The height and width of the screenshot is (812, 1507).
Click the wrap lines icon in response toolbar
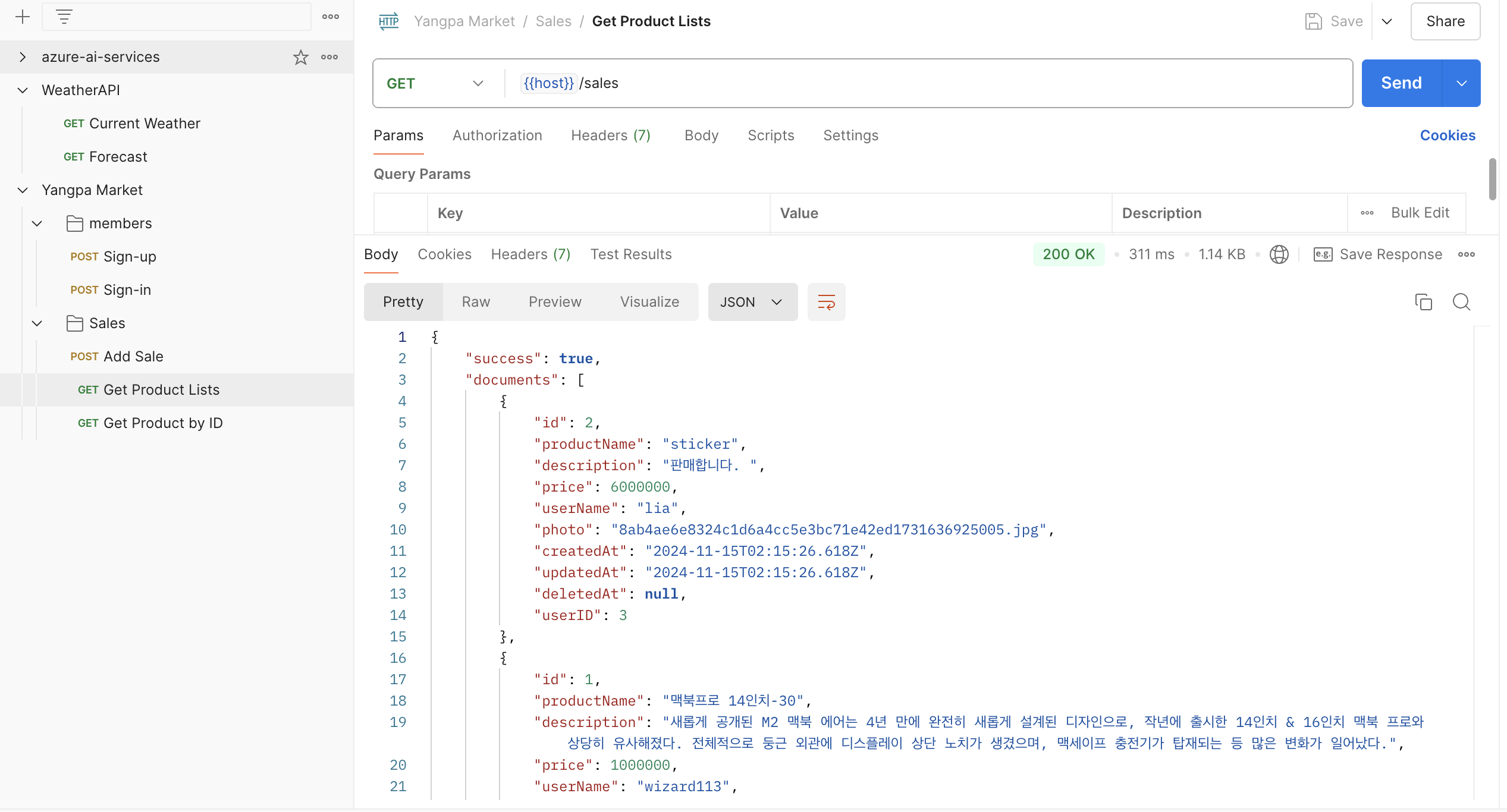pyautogui.click(x=826, y=302)
